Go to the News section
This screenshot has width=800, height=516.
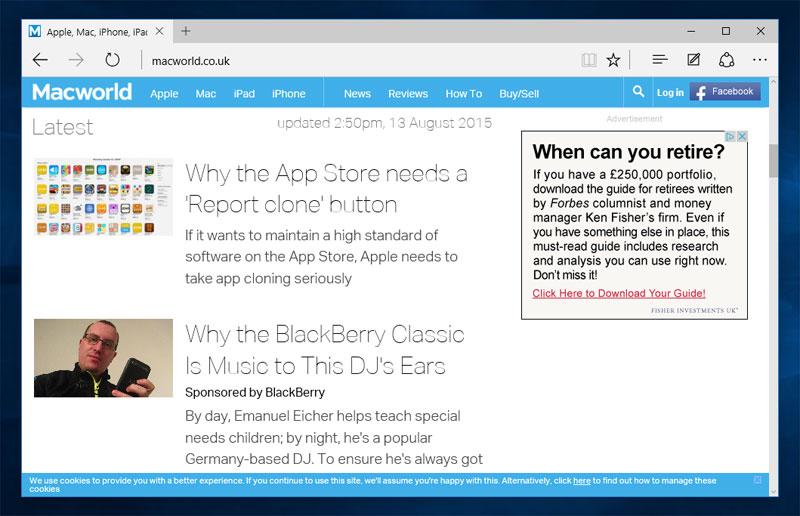(x=357, y=94)
